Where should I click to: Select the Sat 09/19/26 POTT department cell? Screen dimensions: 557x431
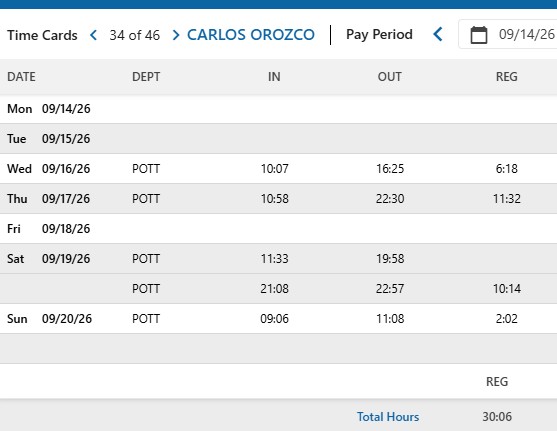(146, 259)
